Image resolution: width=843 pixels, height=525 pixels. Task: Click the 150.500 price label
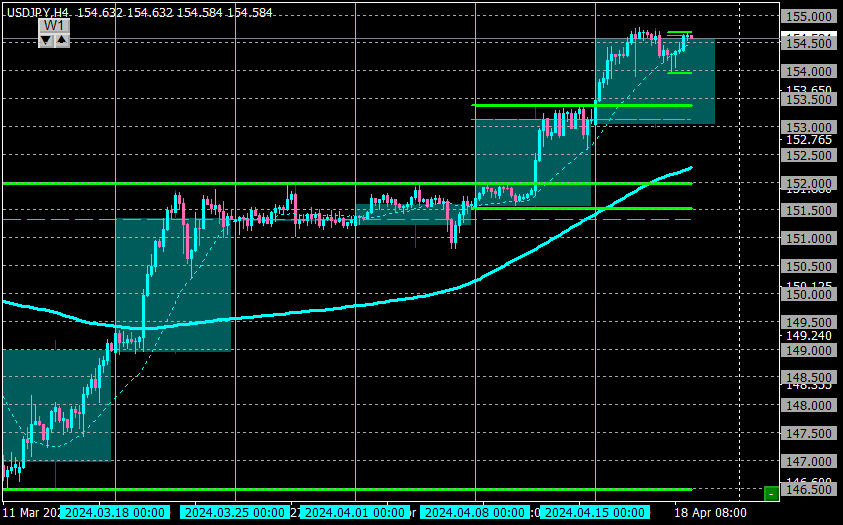[x=808, y=267]
